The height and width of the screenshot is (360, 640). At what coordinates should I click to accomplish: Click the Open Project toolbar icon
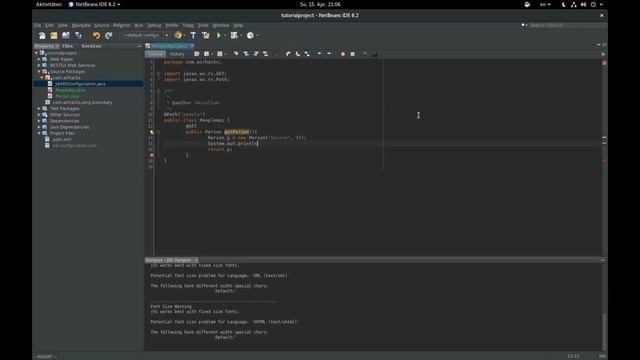coord(66,36)
